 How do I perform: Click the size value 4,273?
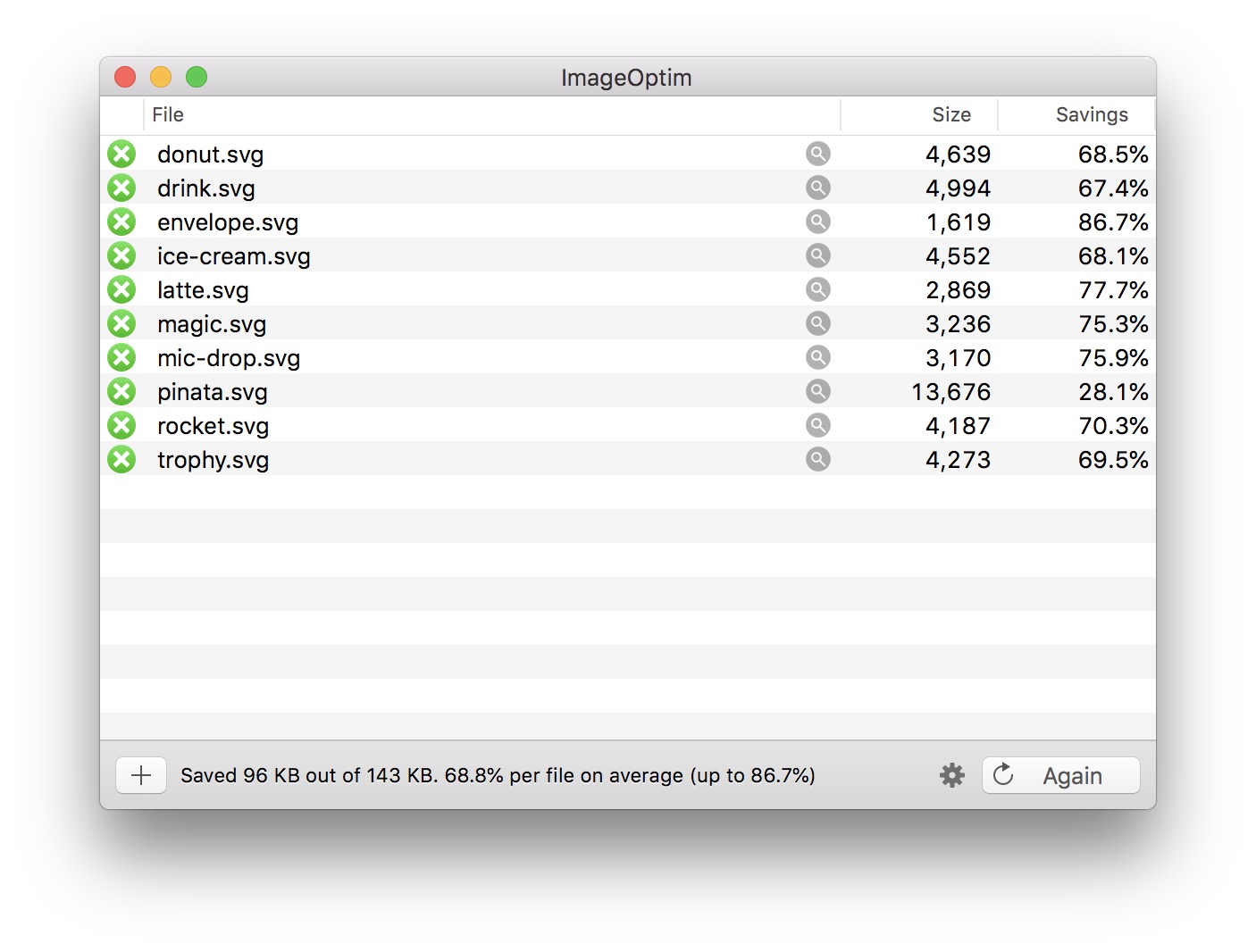pos(959,460)
